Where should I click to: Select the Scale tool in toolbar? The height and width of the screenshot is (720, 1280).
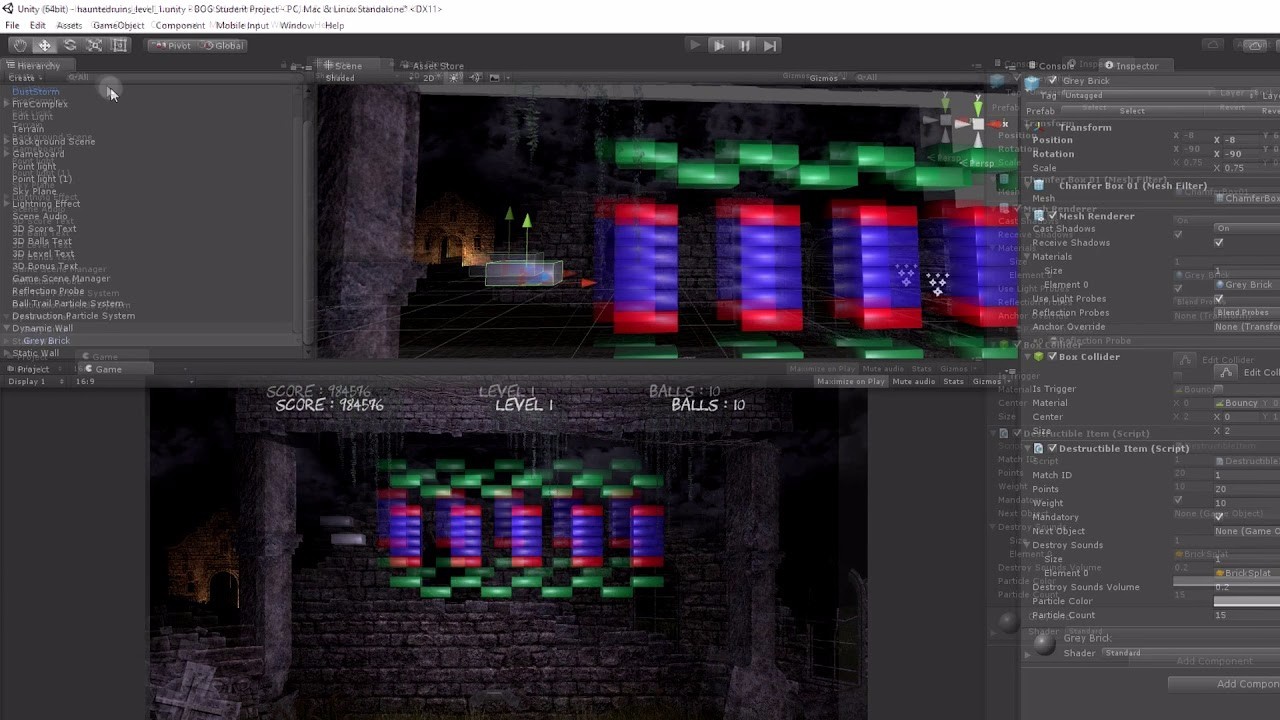click(x=95, y=45)
